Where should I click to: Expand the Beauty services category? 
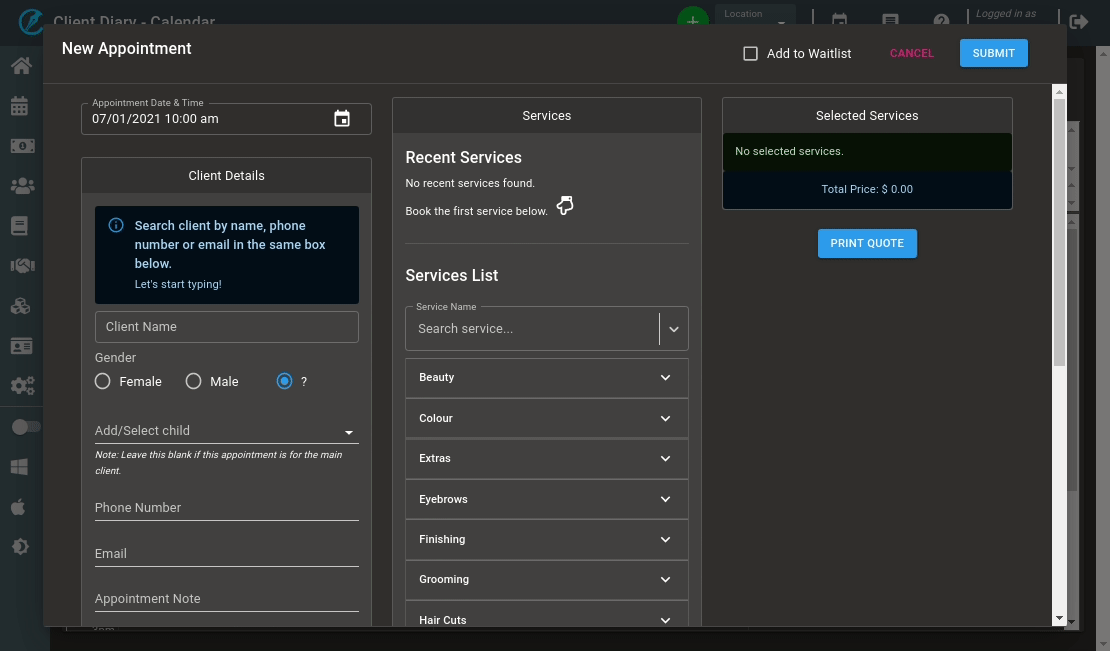tap(546, 378)
